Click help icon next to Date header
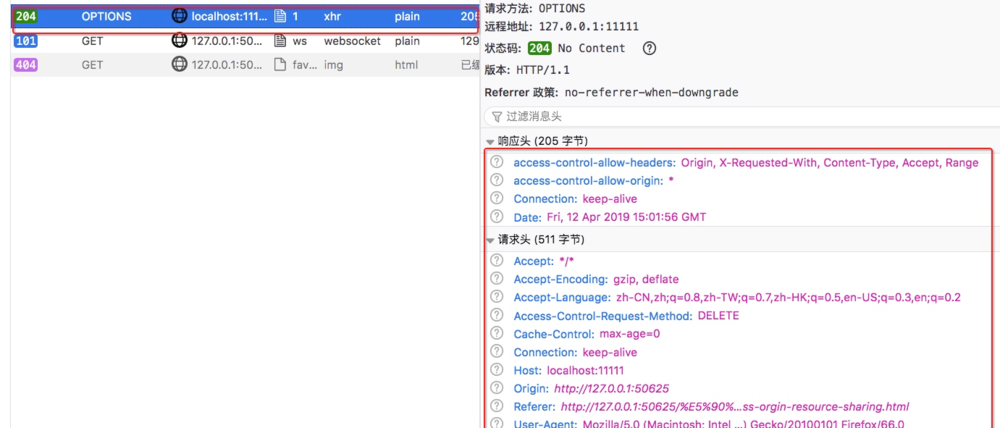 point(497,216)
